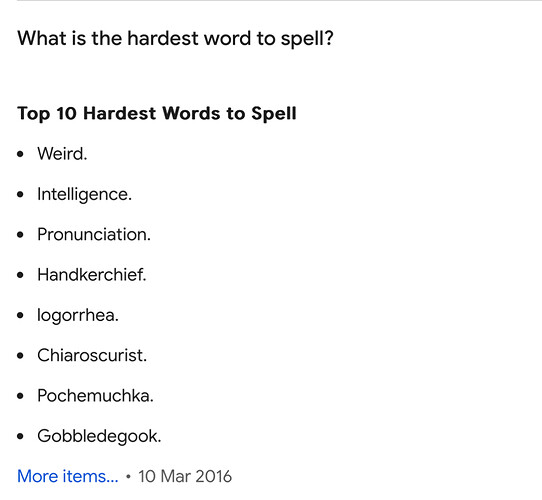Click the bullet marker before 'Gobbledegook'
Screen dimensions: 542x500
click(x=20, y=436)
